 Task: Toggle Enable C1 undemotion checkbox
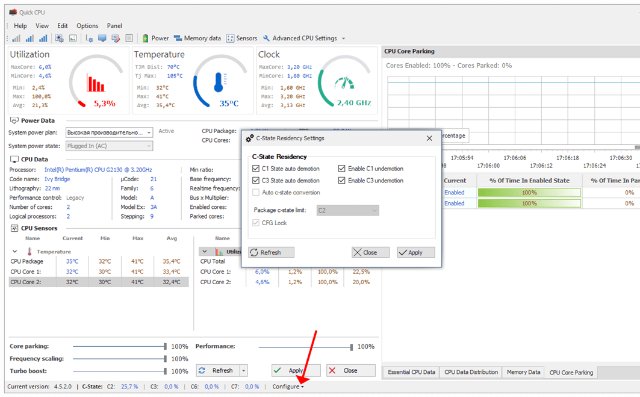[342, 169]
